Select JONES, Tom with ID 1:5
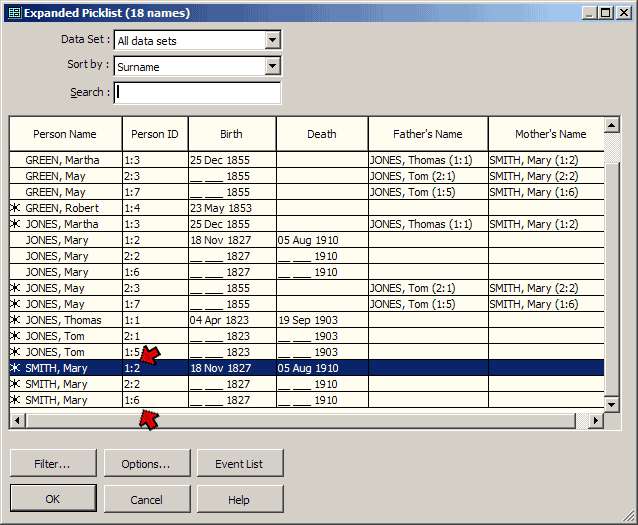The width and height of the screenshot is (638, 525). [x=307, y=352]
